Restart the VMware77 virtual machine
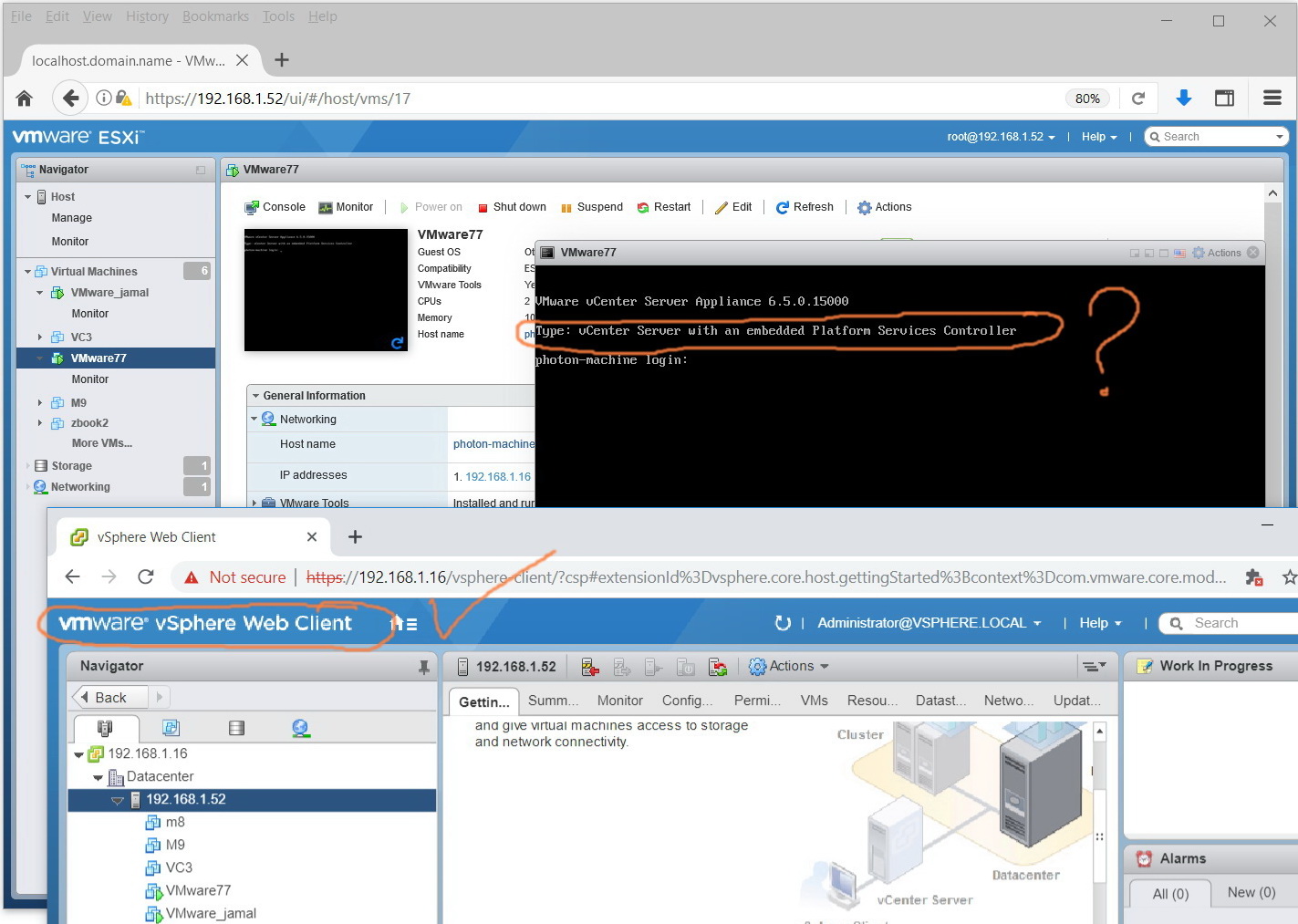The image size is (1298, 924). [664, 207]
